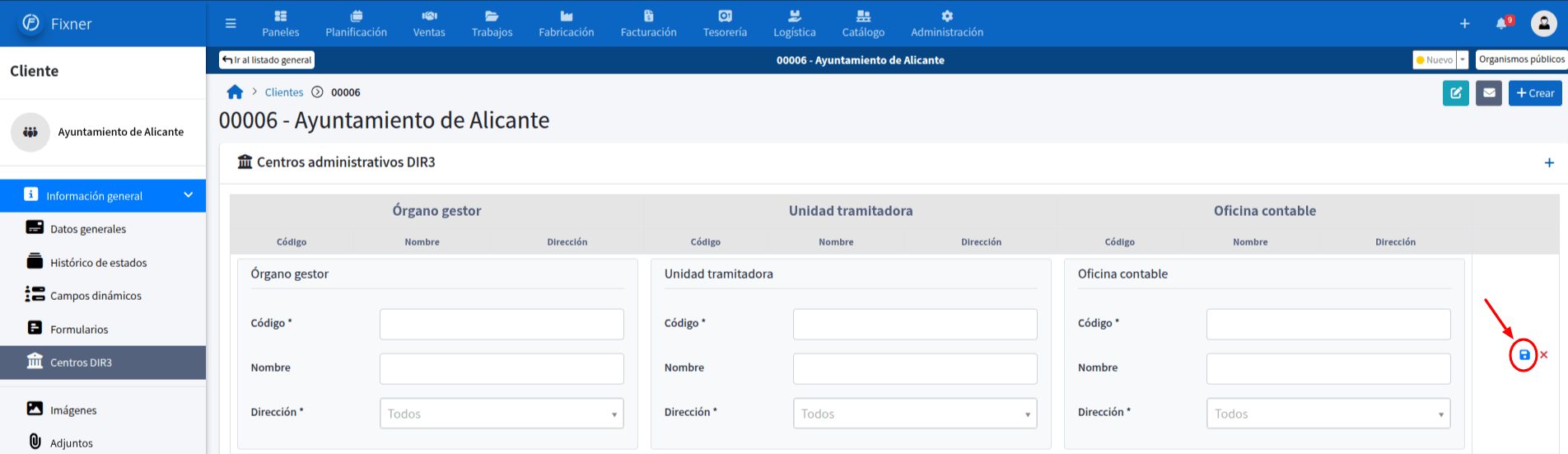Viewport: 1568px width, 454px height.
Task: Open the Fabricación menu
Action: pyautogui.click(x=566, y=24)
